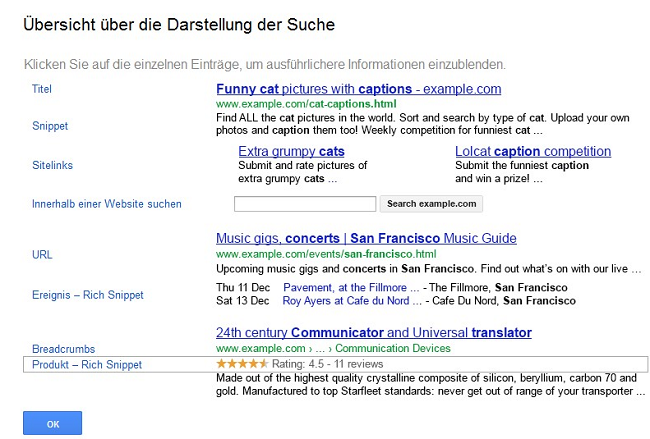Confirm the dialog with the OK button

[53, 423]
